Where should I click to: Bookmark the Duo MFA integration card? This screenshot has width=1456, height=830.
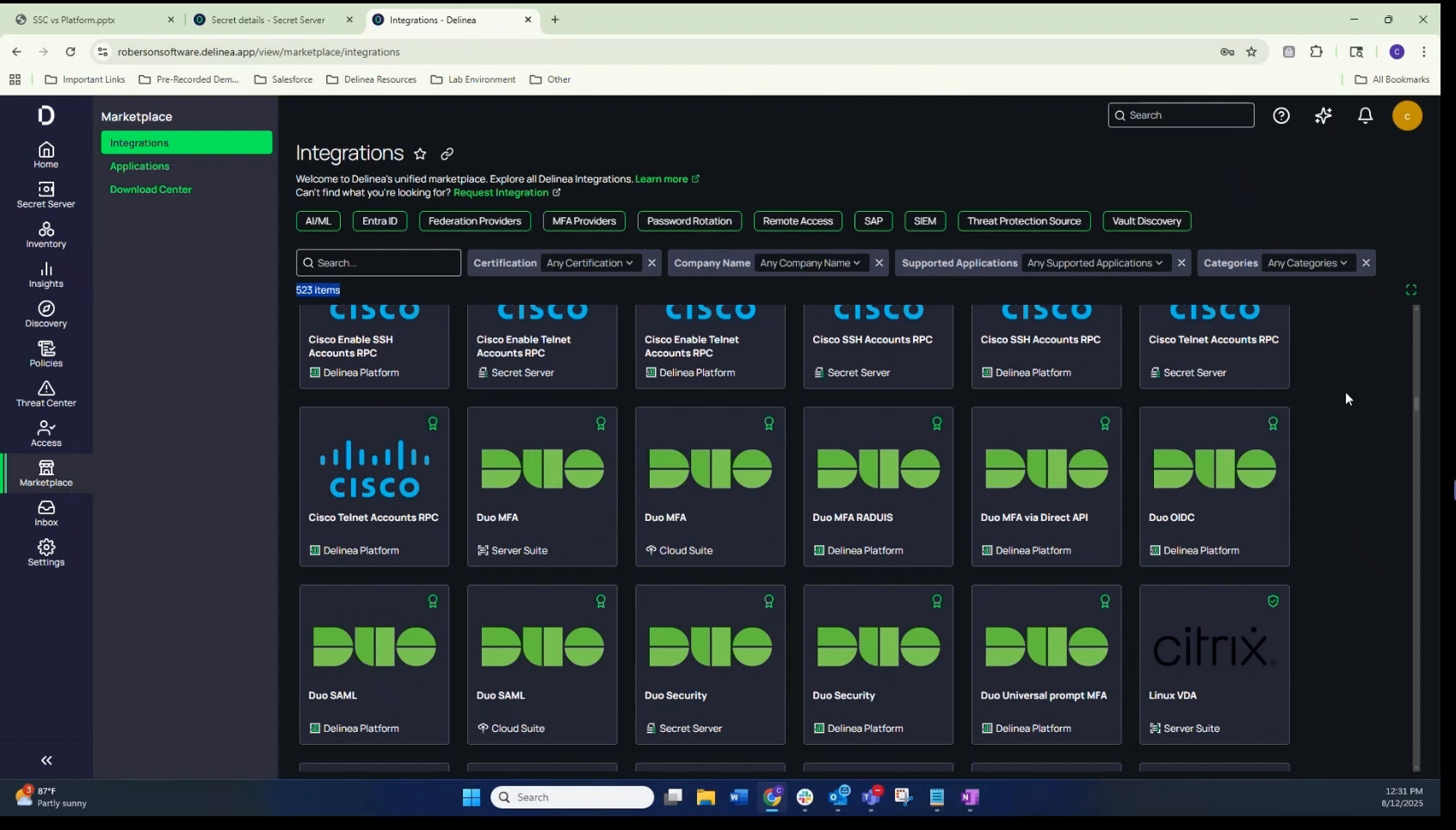click(600, 424)
